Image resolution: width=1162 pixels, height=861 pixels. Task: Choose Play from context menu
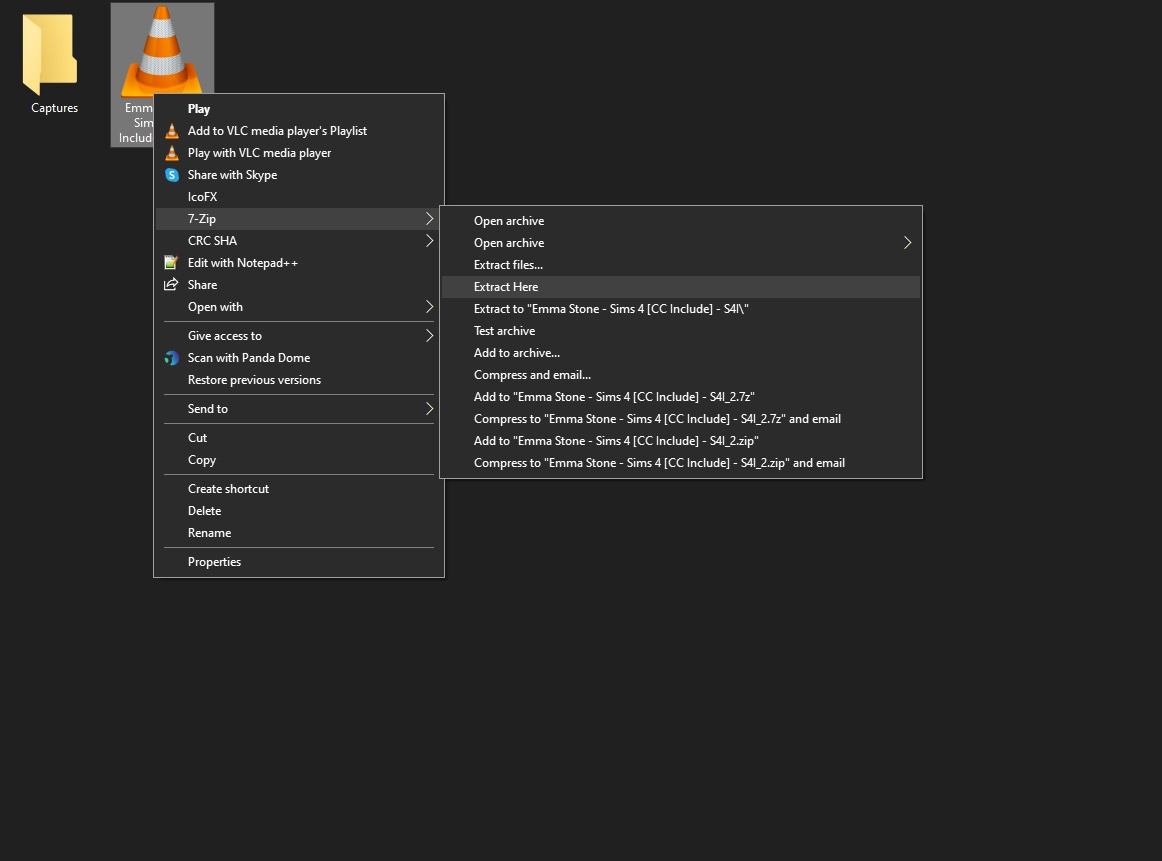299,109
